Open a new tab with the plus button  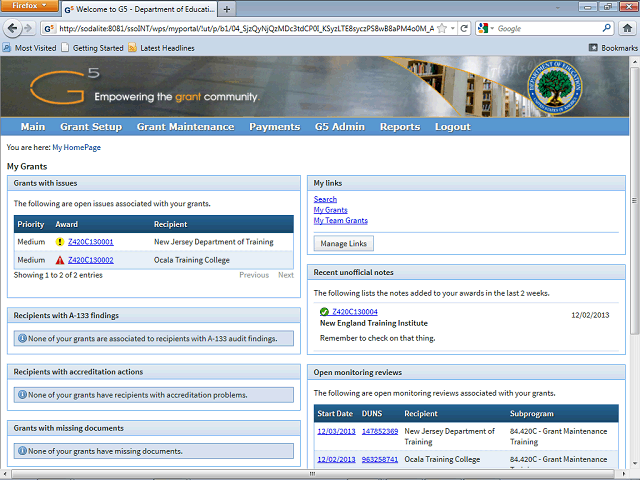point(227,8)
